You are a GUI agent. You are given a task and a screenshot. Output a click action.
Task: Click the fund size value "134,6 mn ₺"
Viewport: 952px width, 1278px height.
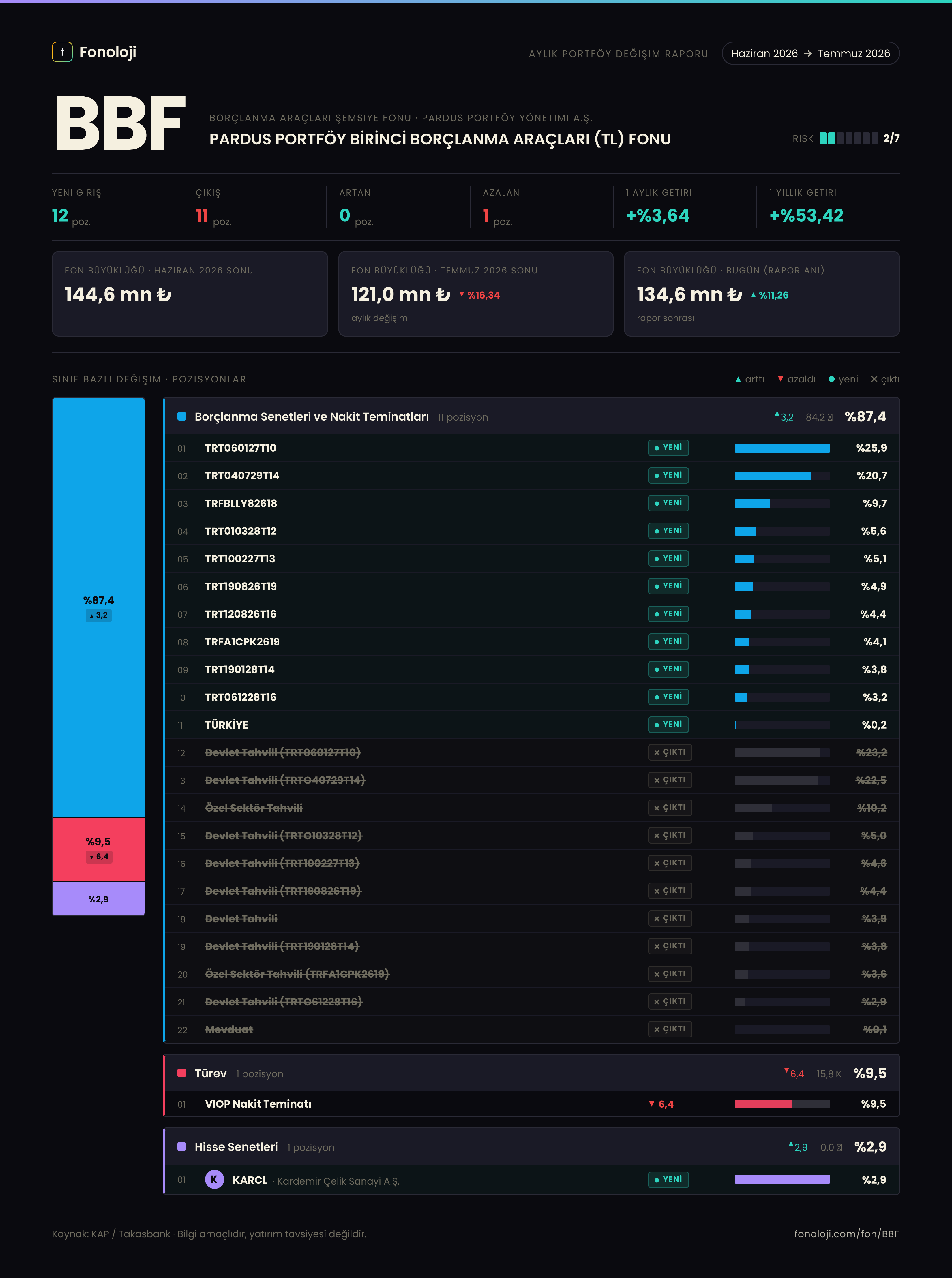pyautogui.click(x=689, y=294)
